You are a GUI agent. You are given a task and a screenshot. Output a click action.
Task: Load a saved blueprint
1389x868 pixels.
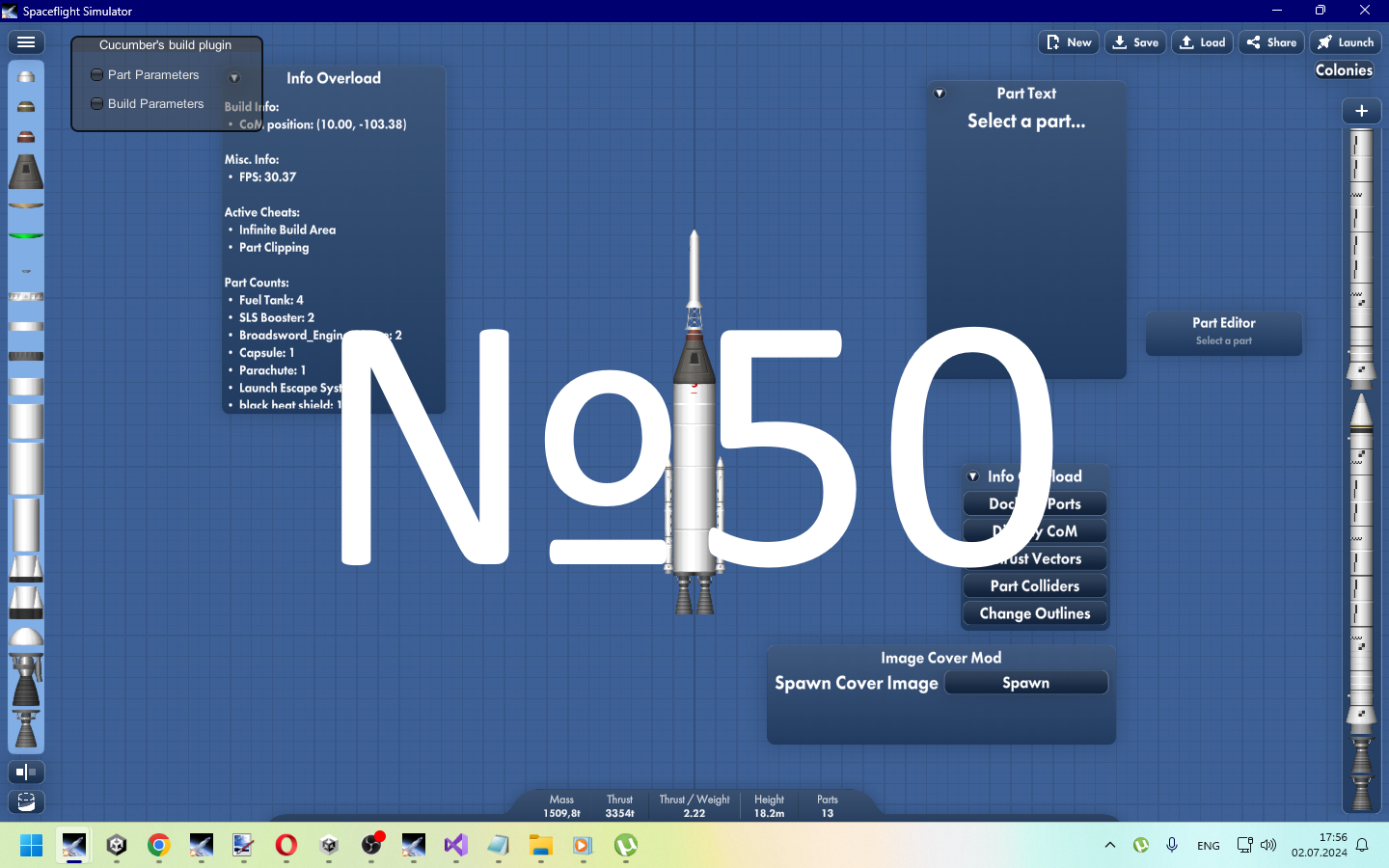click(x=1202, y=42)
